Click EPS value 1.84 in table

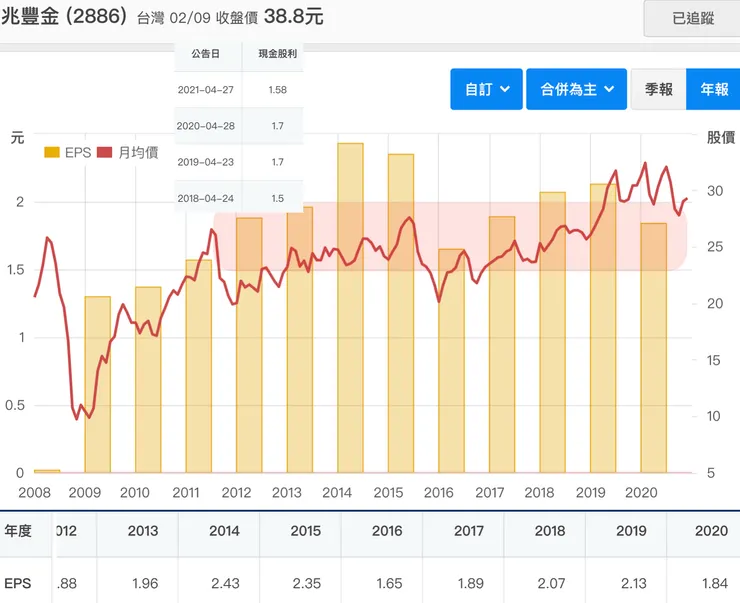click(x=715, y=584)
